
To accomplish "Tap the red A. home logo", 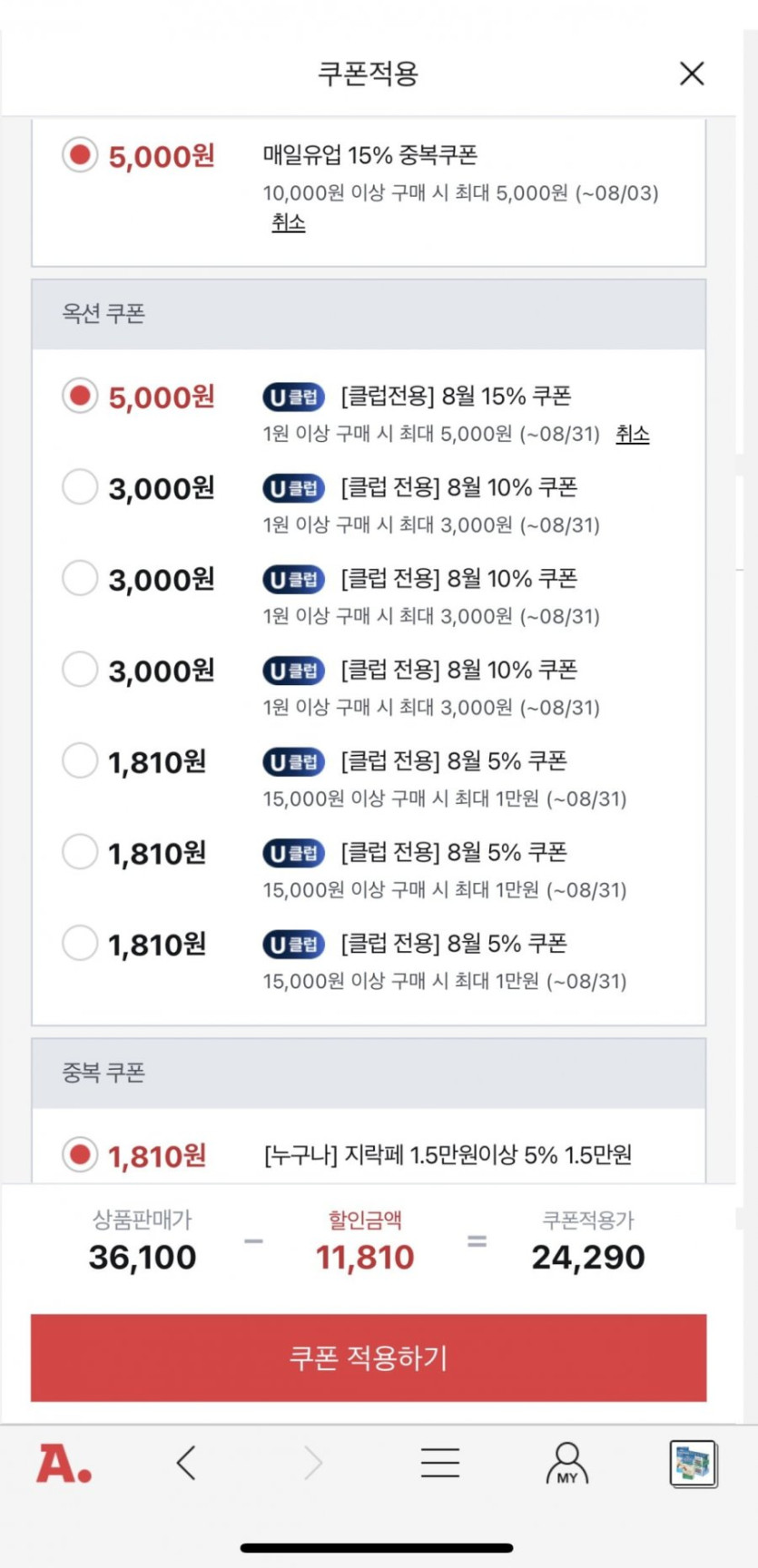I will tap(64, 1464).
